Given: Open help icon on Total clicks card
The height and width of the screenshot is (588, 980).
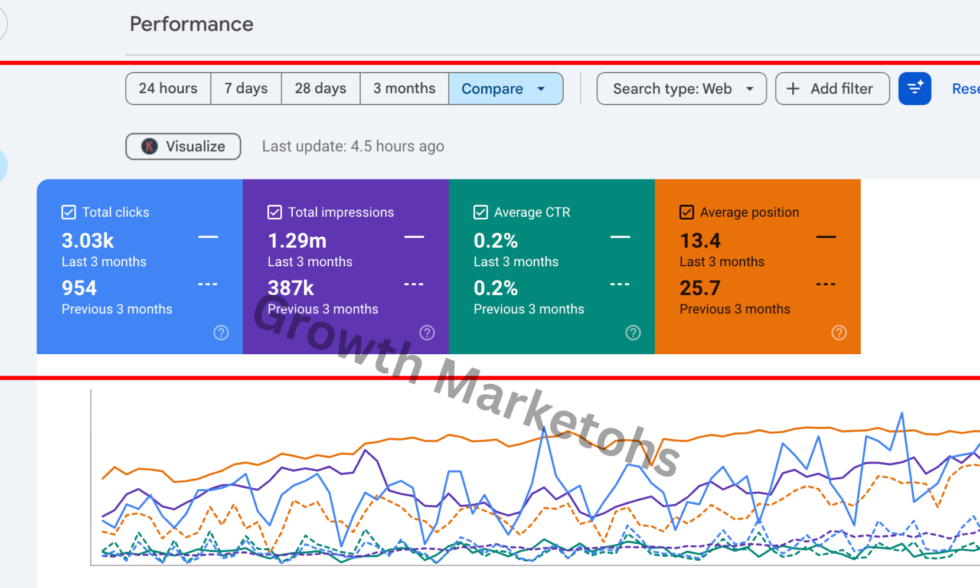Looking at the screenshot, I should pos(221,332).
